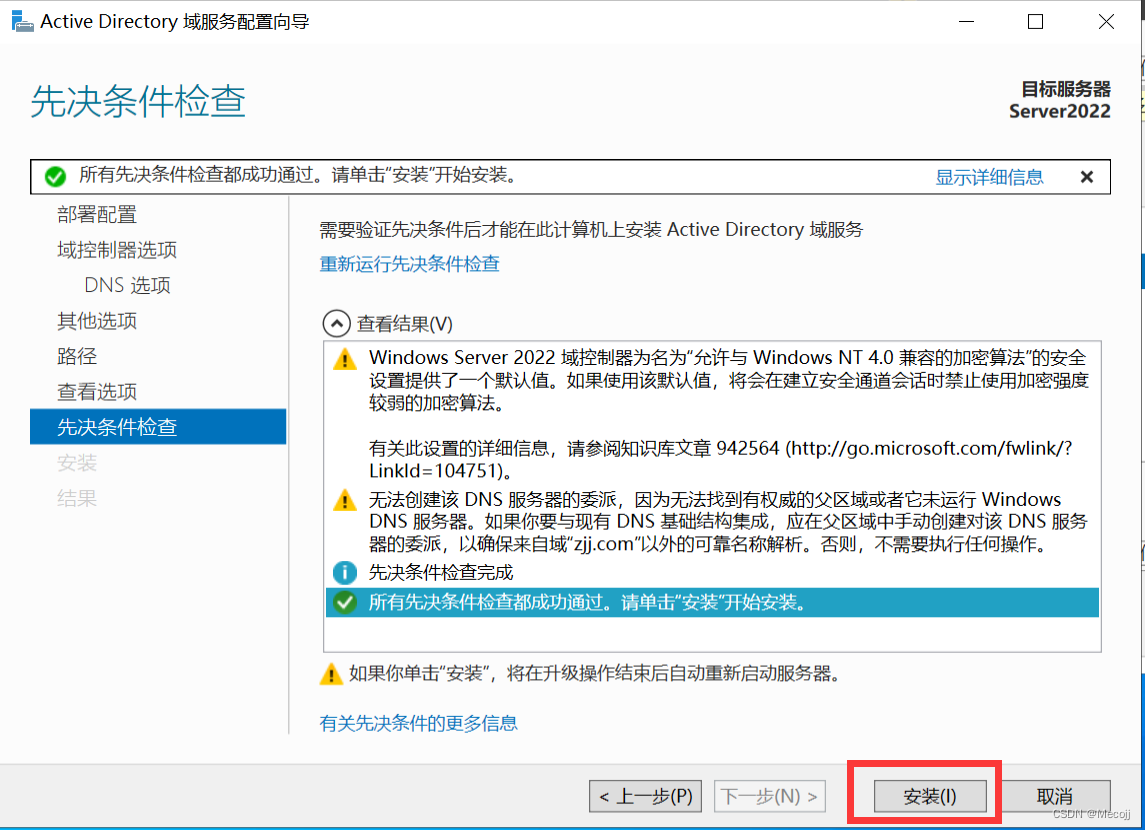The image size is (1145, 830).
Task: Click the 重新运行先决条件检查 link
Action: click(x=410, y=264)
